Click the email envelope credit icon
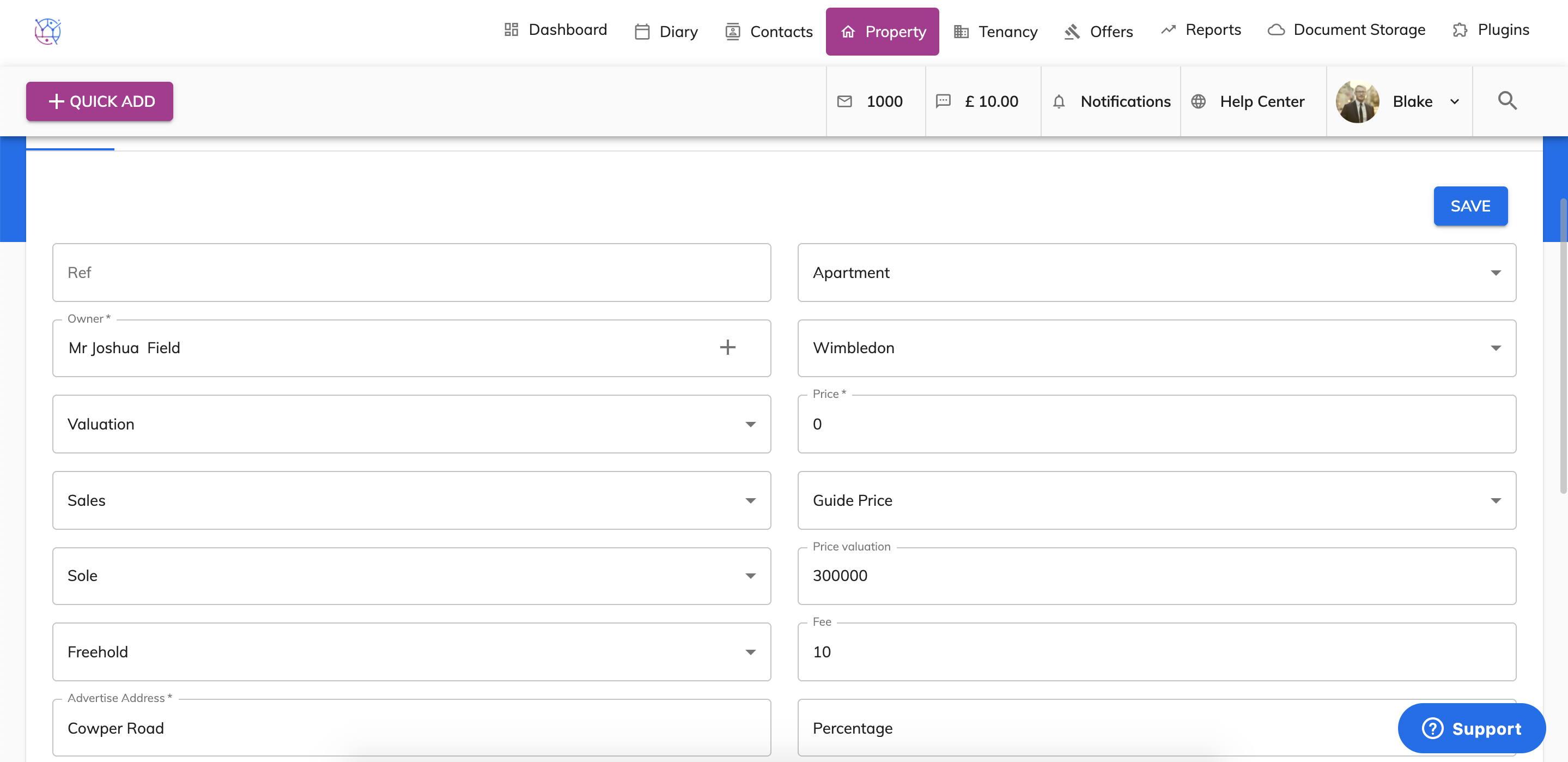Screen dimensions: 1568x762 tap(844, 102)
